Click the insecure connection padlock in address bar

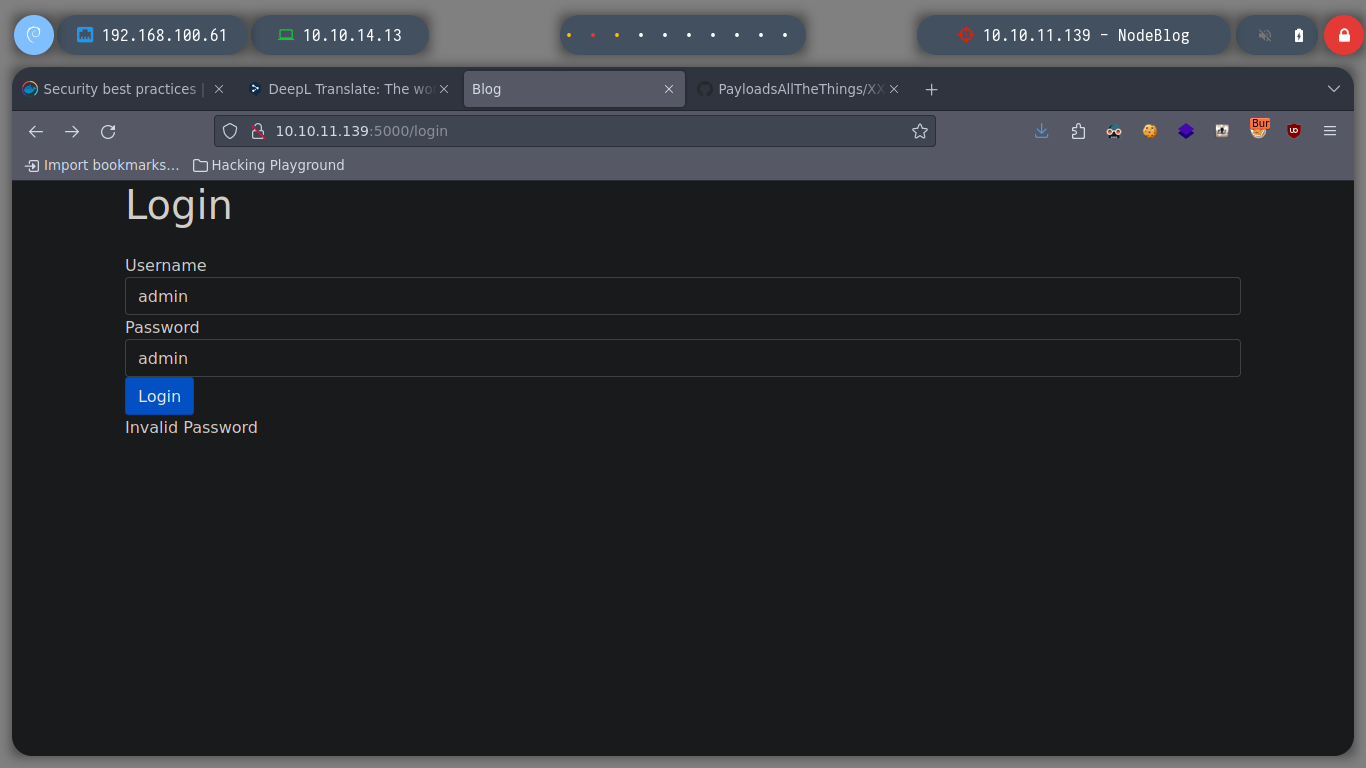click(x=257, y=131)
